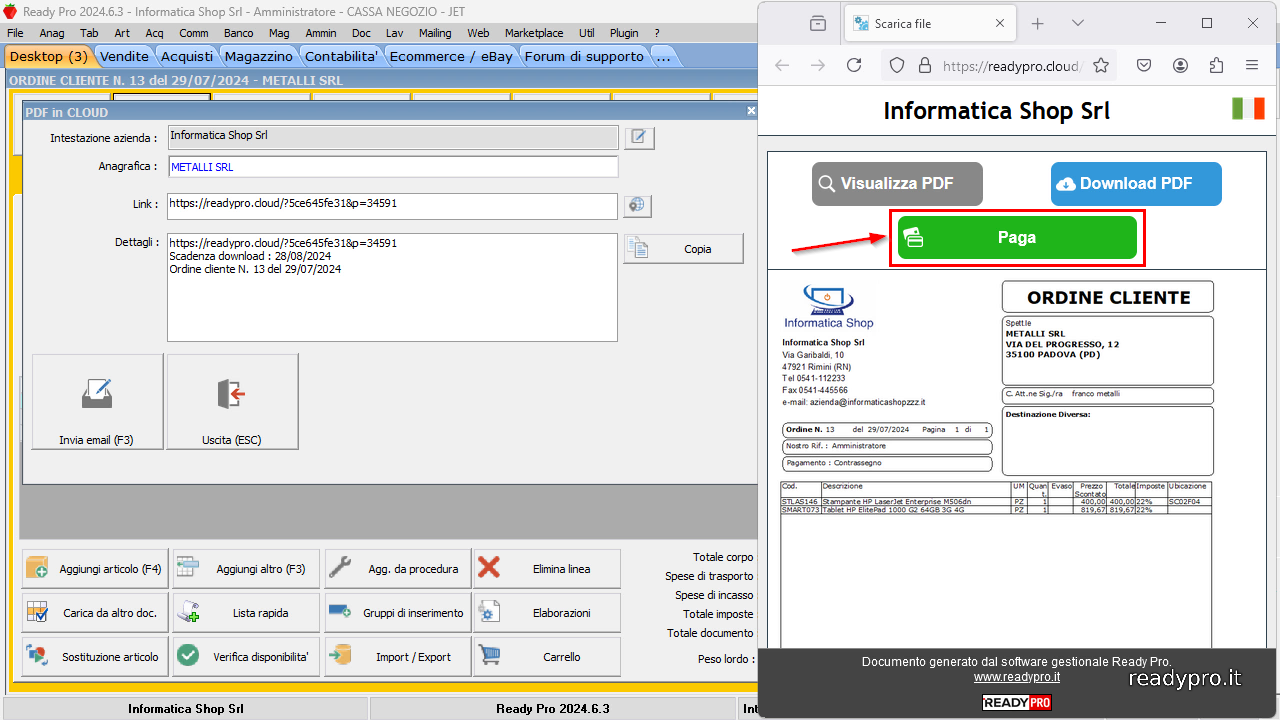Open the Anag menu
1280x720 pixels.
pyautogui.click(x=52, y=33)
